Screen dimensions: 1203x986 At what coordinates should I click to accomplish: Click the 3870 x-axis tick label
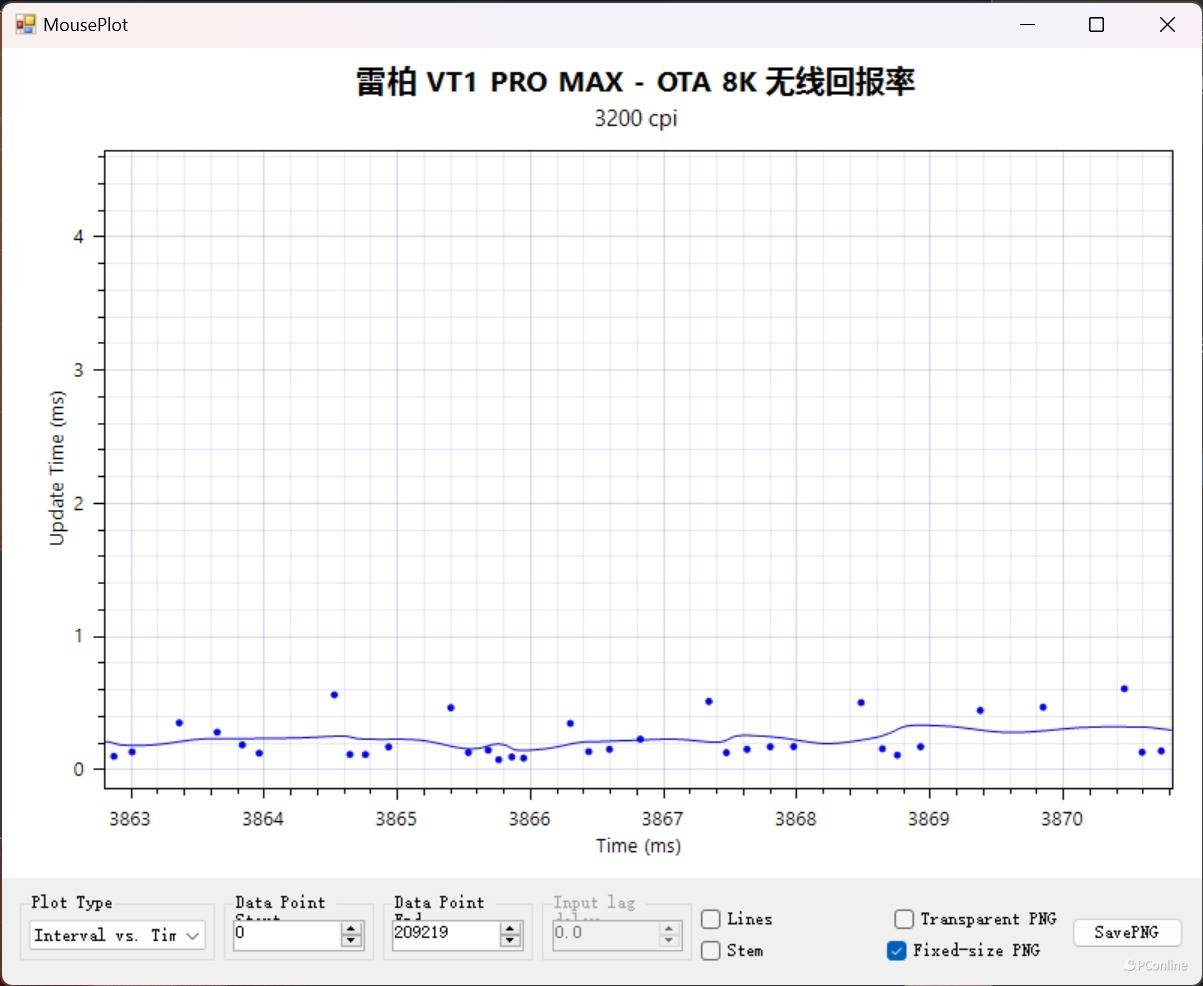point(1062,819)
